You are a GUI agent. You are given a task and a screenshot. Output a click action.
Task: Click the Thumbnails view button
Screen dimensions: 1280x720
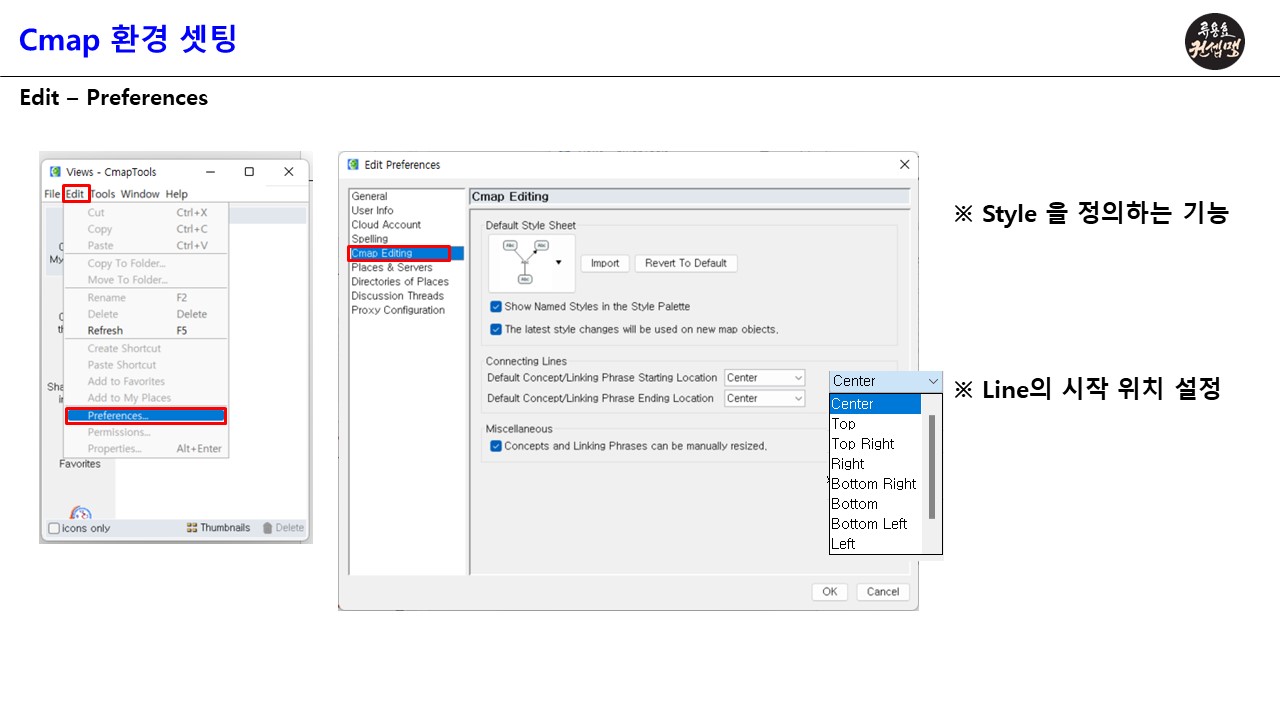pos(218,528)
